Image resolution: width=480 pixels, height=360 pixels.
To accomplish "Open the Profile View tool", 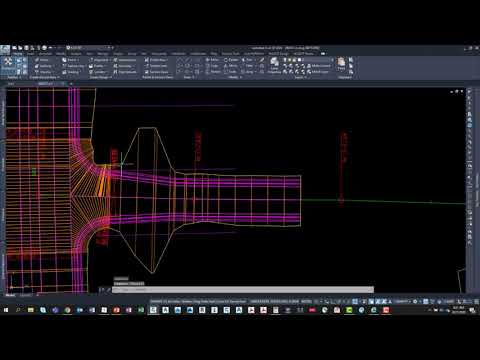I will pos(156,60).
